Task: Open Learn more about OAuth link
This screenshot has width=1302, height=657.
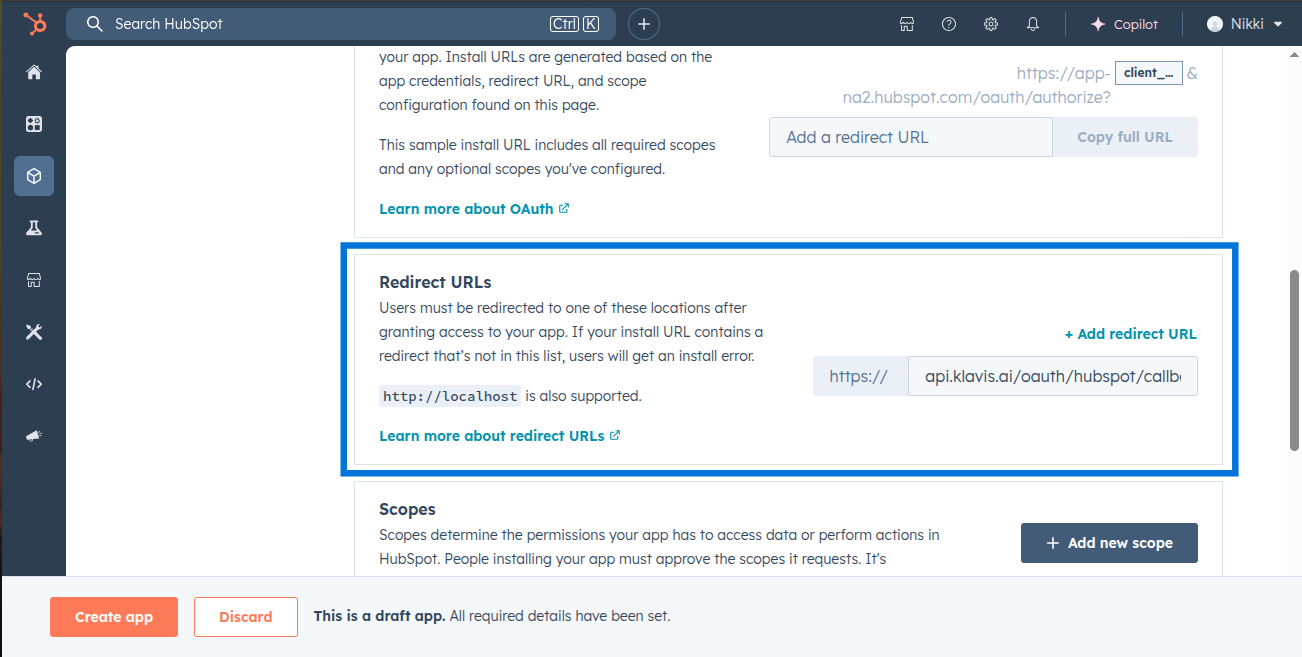Action: tap(474, 209)
